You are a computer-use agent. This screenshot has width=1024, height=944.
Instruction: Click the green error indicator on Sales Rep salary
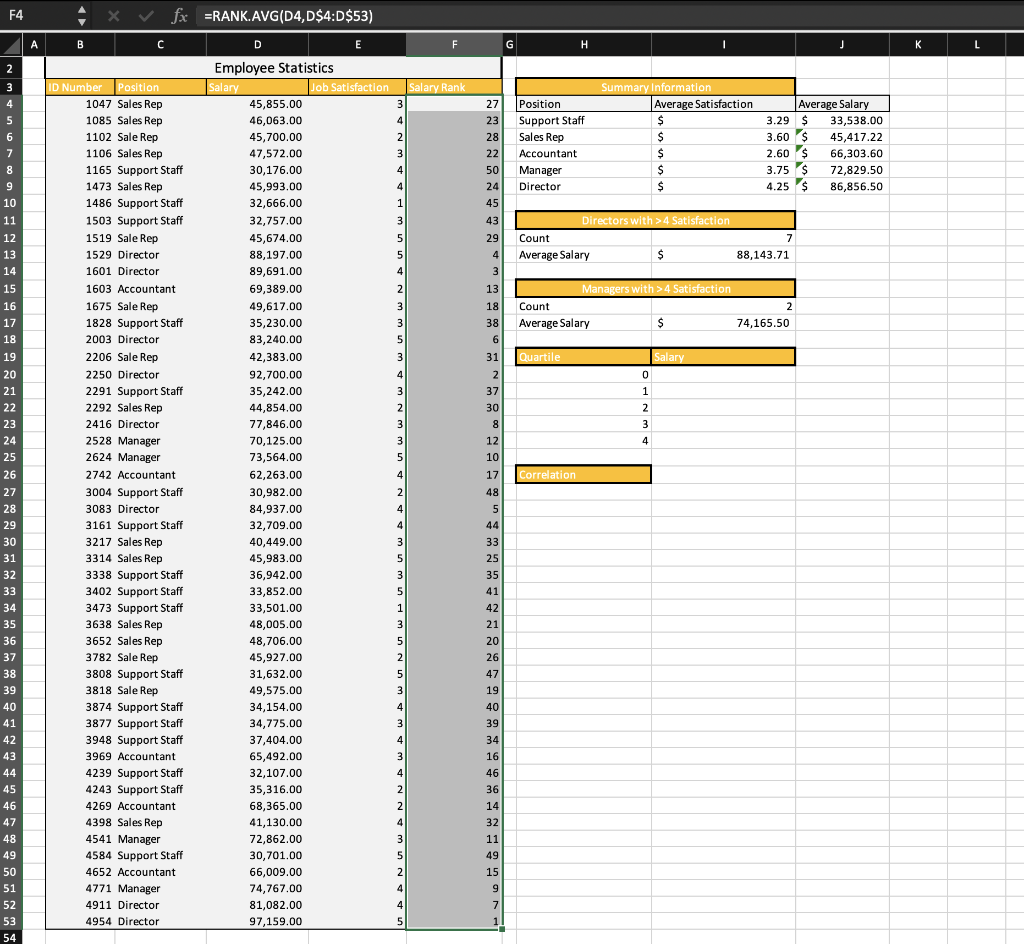pos(799,133)
